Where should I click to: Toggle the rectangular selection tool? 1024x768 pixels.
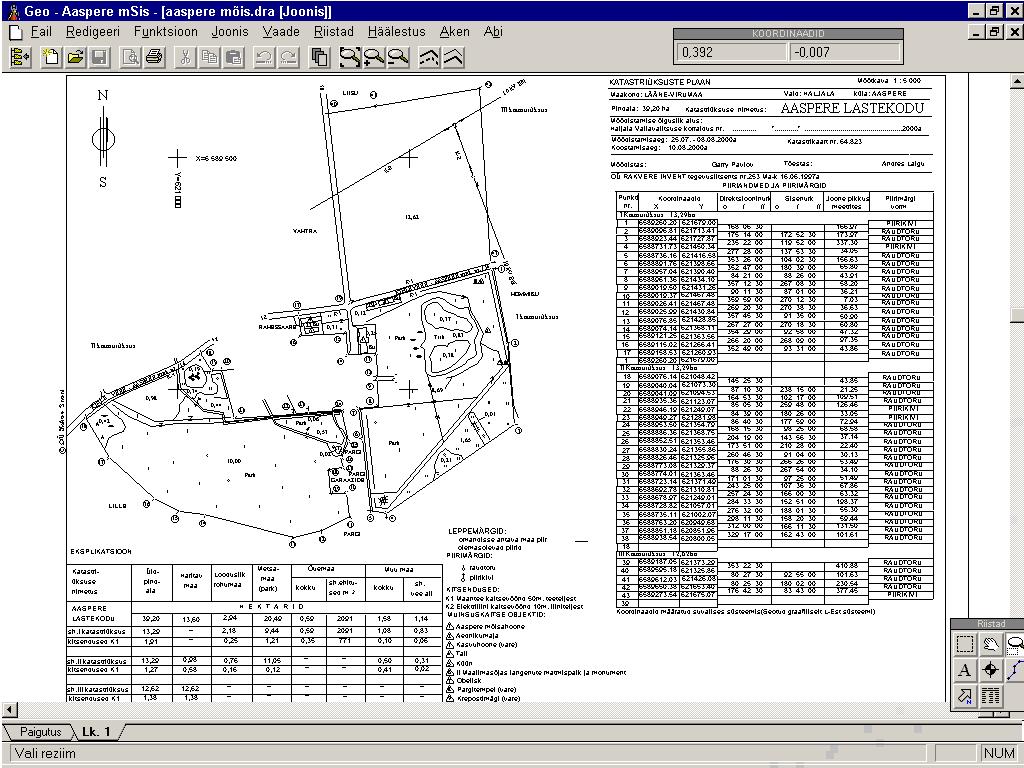pos(965,644)
